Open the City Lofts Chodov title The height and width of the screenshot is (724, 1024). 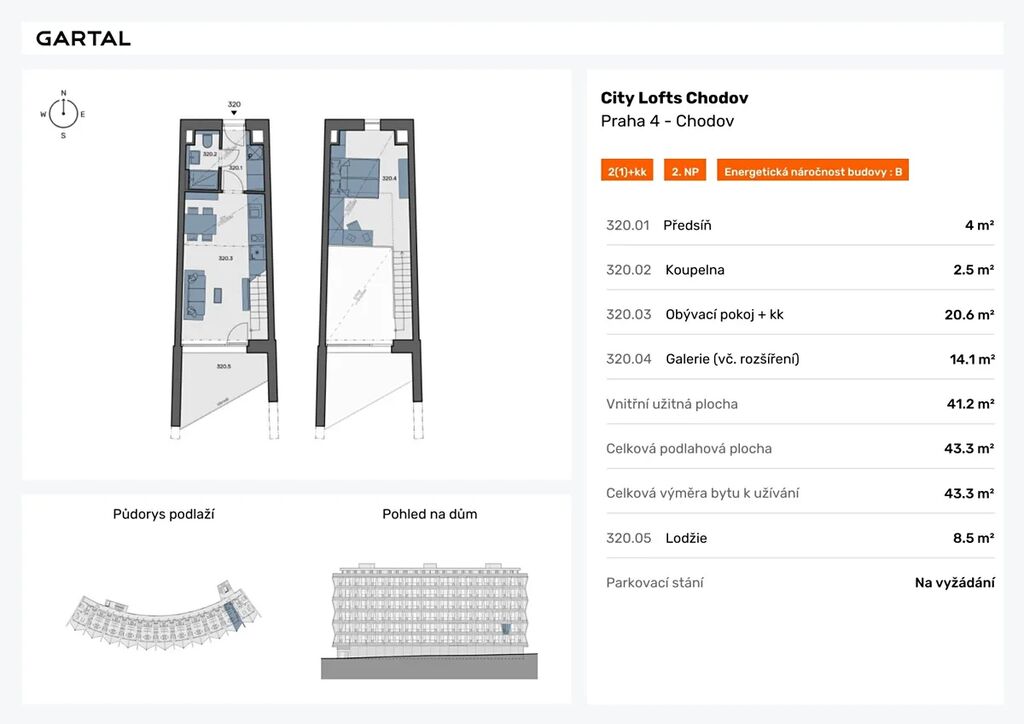click(x=674, y=98)
